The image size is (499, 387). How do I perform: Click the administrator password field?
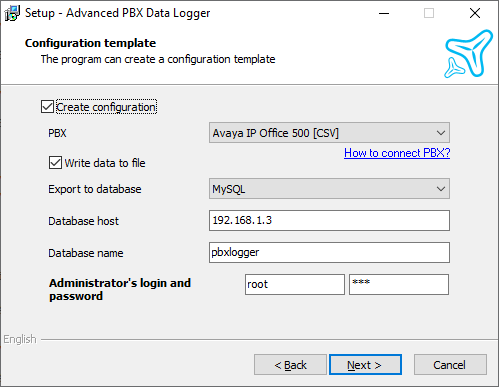pyautogui.click(x=399, y=284)
